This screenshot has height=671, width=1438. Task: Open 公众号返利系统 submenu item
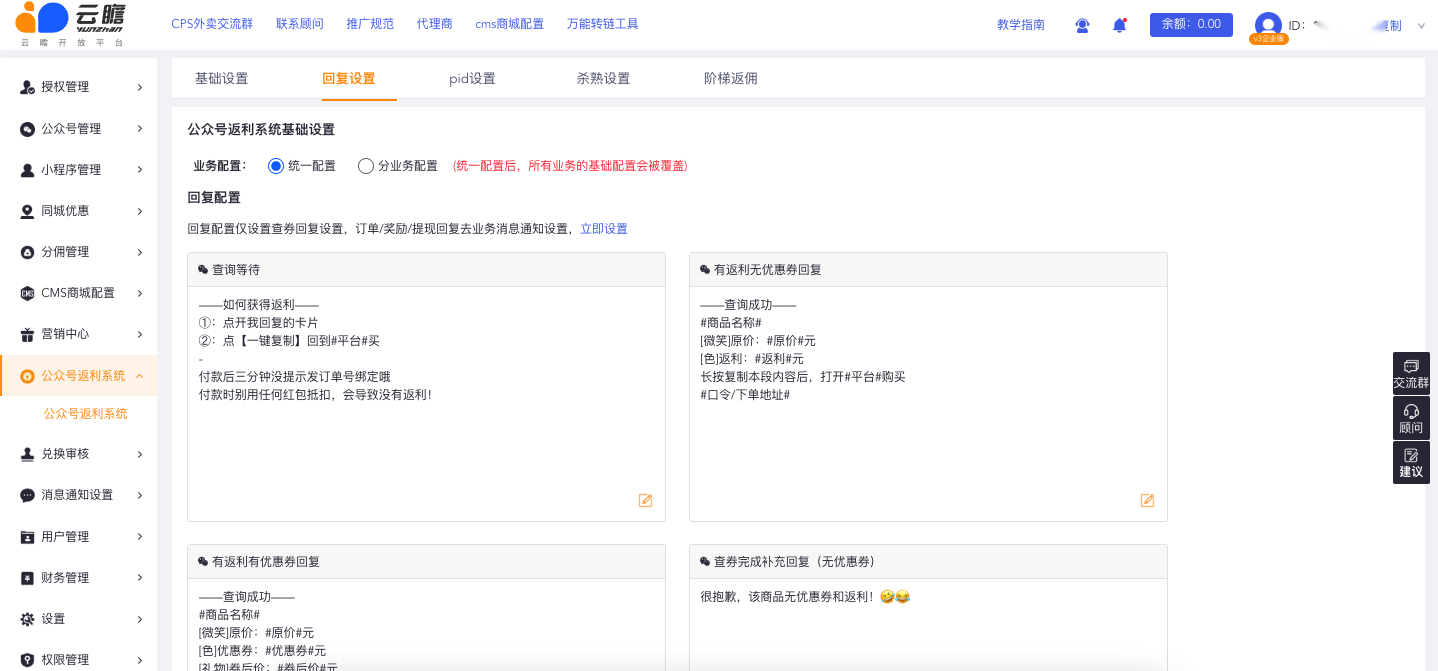(x=85, y=414)
